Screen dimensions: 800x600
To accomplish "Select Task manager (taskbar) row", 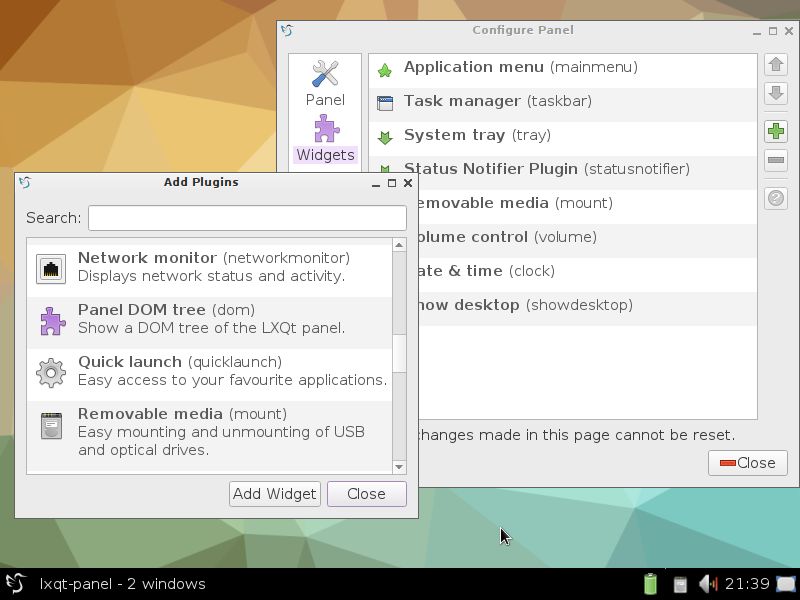I will [x=563, y=105].
